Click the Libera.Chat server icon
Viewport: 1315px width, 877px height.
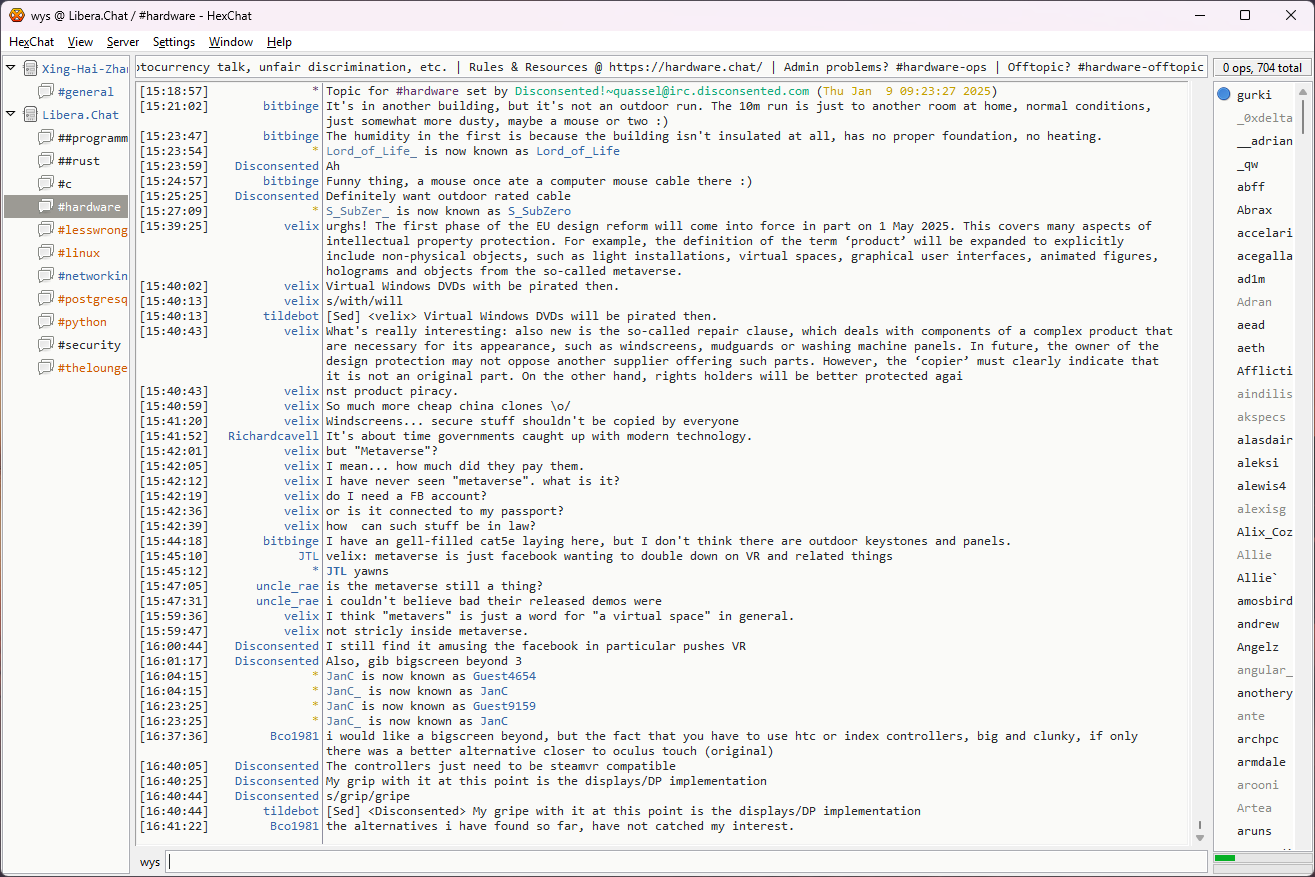(x=30, y=115)
